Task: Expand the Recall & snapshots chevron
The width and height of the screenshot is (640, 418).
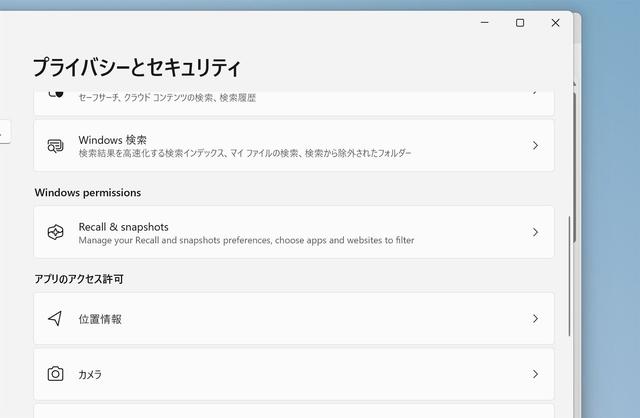Action: pyautogui.click(x=535, y=232)
